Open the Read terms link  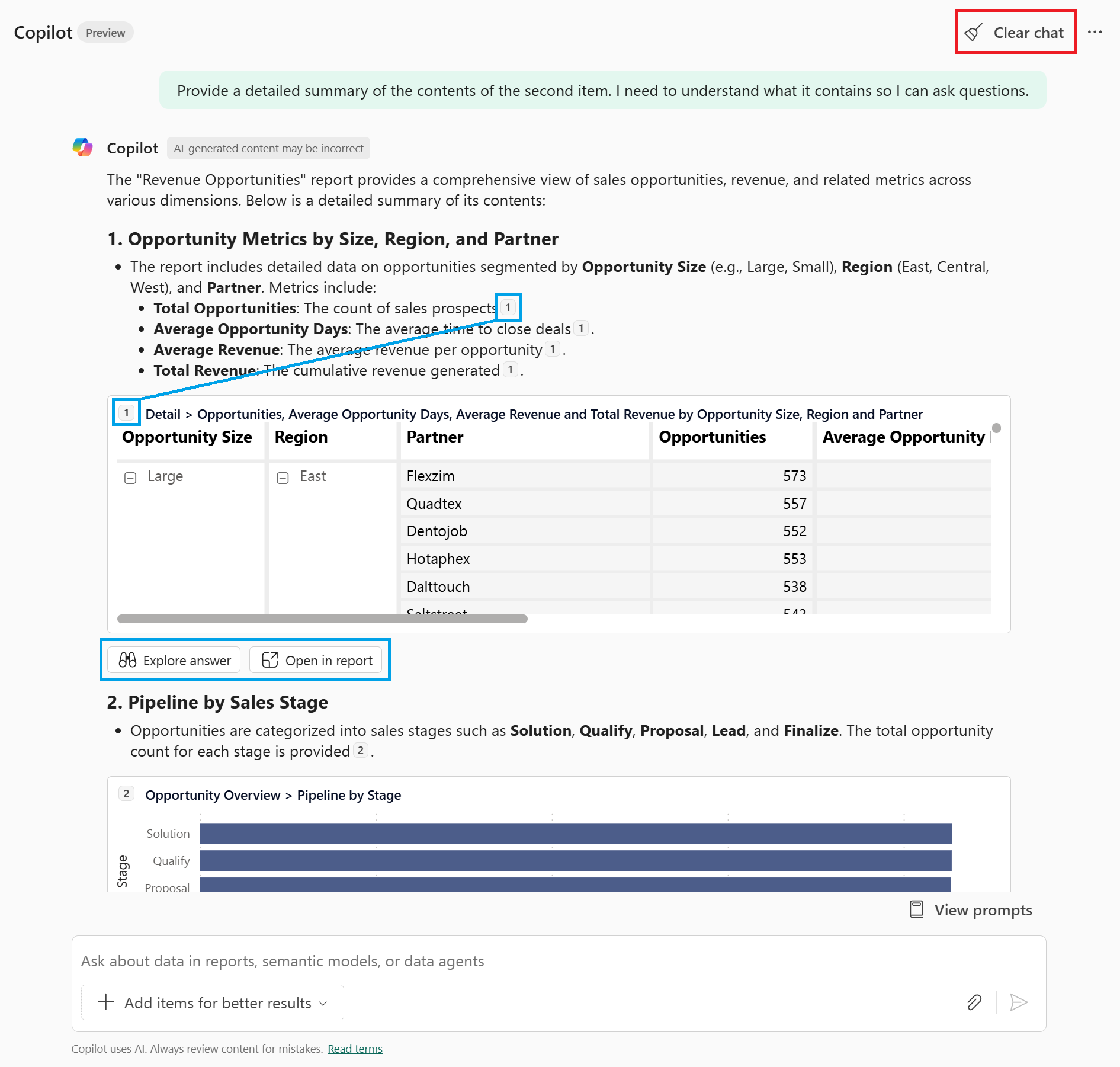pyautogui.click(x=354, y=1049)
